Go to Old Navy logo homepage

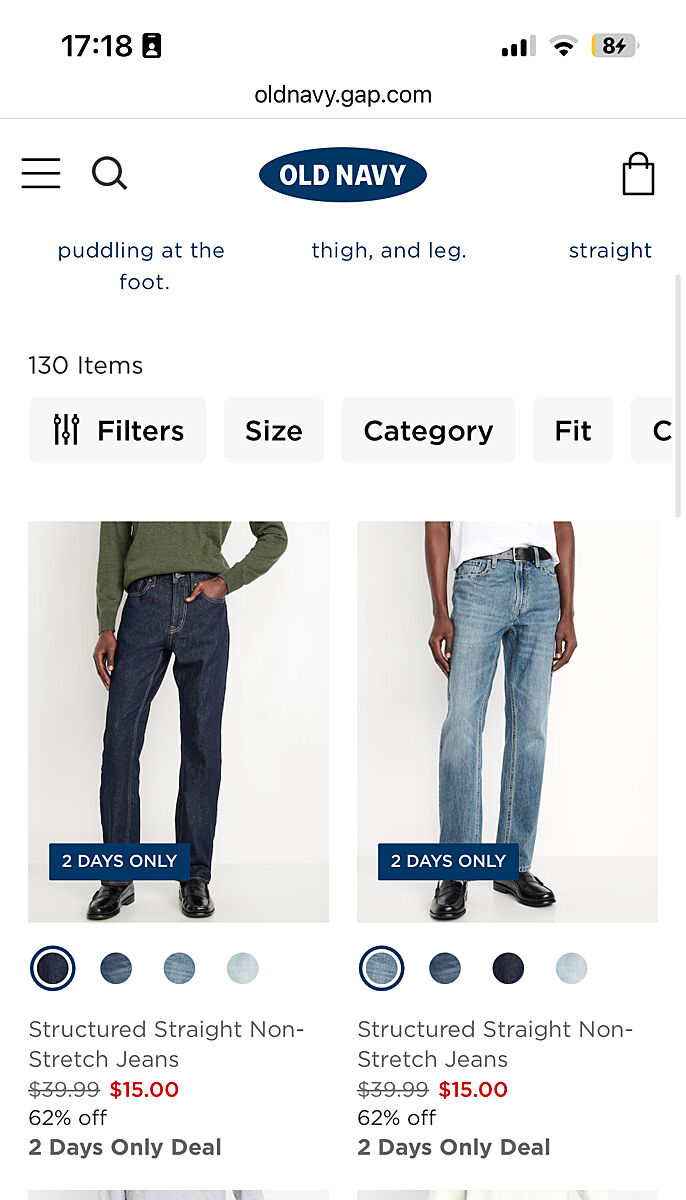point(343,175)
